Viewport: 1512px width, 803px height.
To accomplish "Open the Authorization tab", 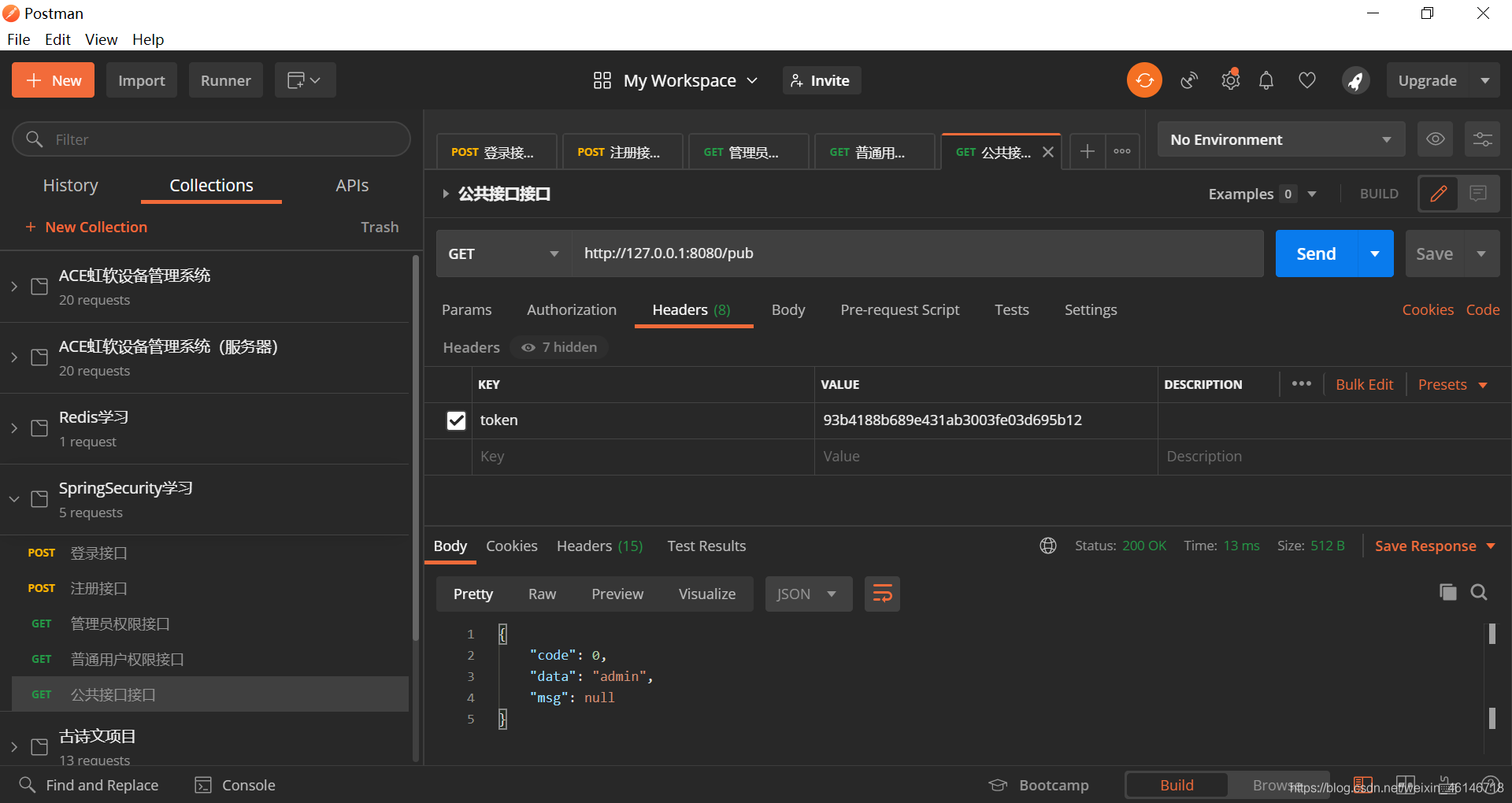I will [x=572, y=309].
